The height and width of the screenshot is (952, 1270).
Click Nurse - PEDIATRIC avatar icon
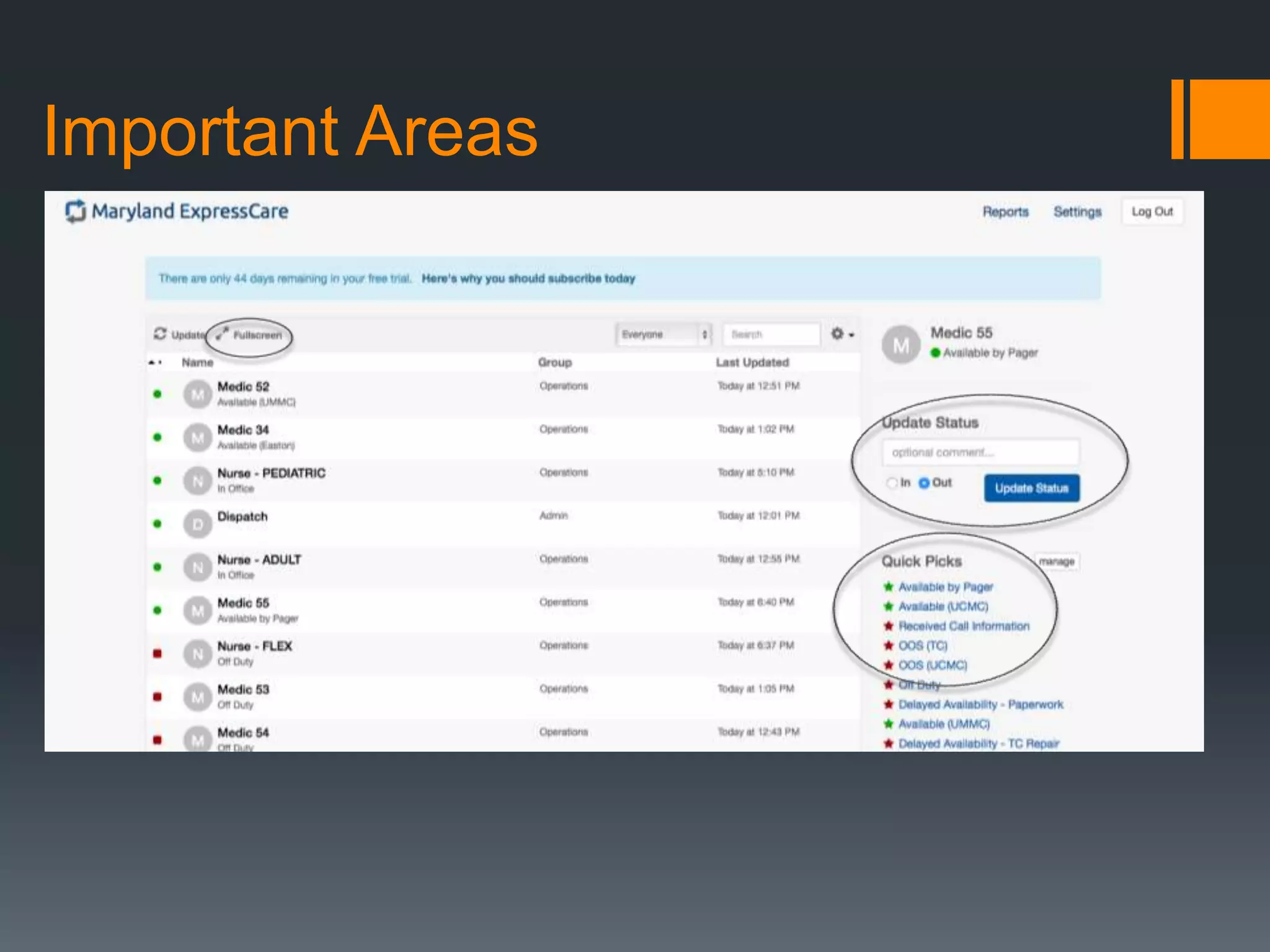point(198,481)
